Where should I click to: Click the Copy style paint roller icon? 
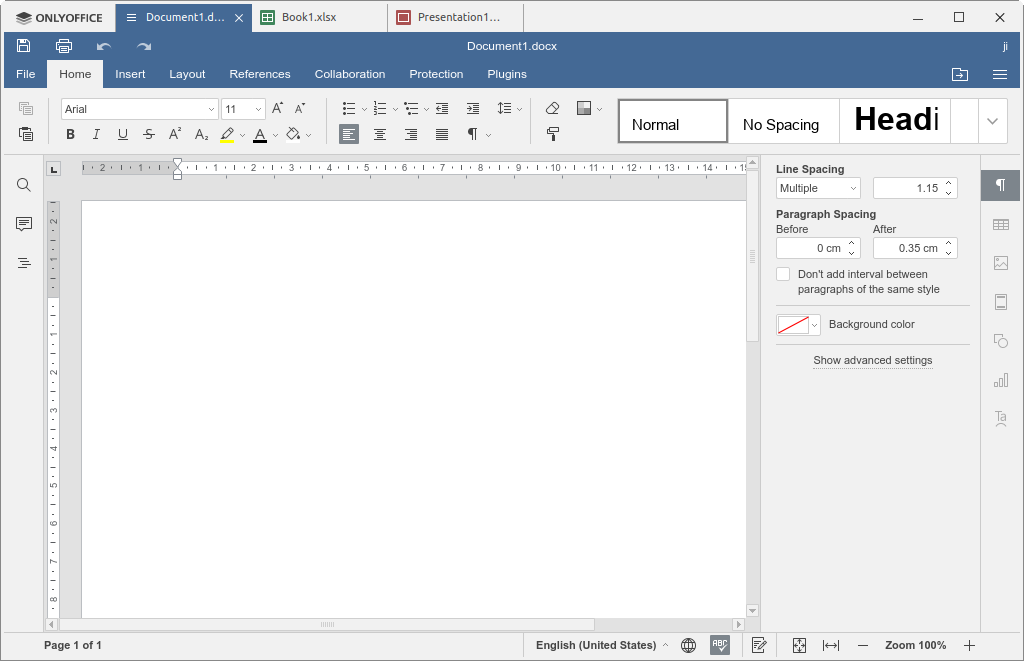pos(552,134)
